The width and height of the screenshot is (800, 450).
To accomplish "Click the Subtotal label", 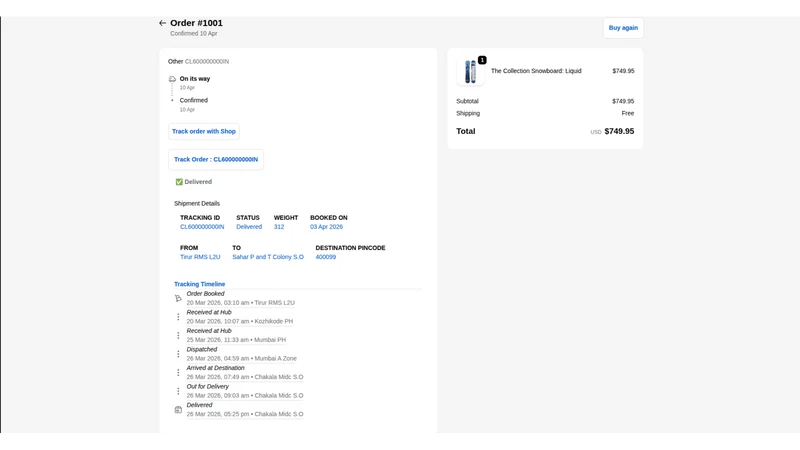I will point(467,101).
